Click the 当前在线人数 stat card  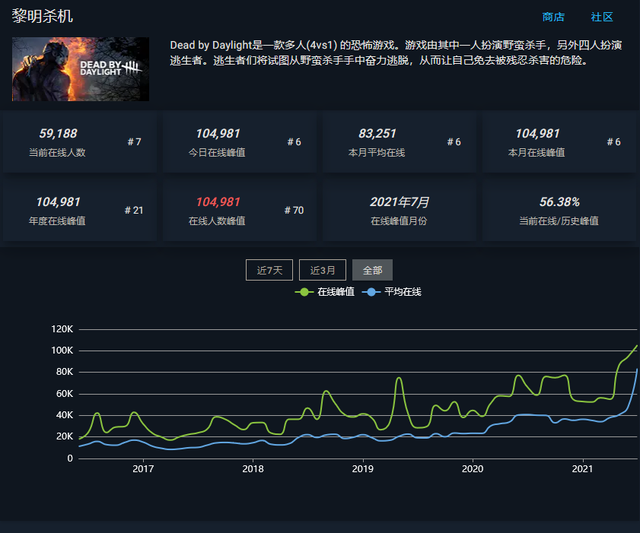79,142
